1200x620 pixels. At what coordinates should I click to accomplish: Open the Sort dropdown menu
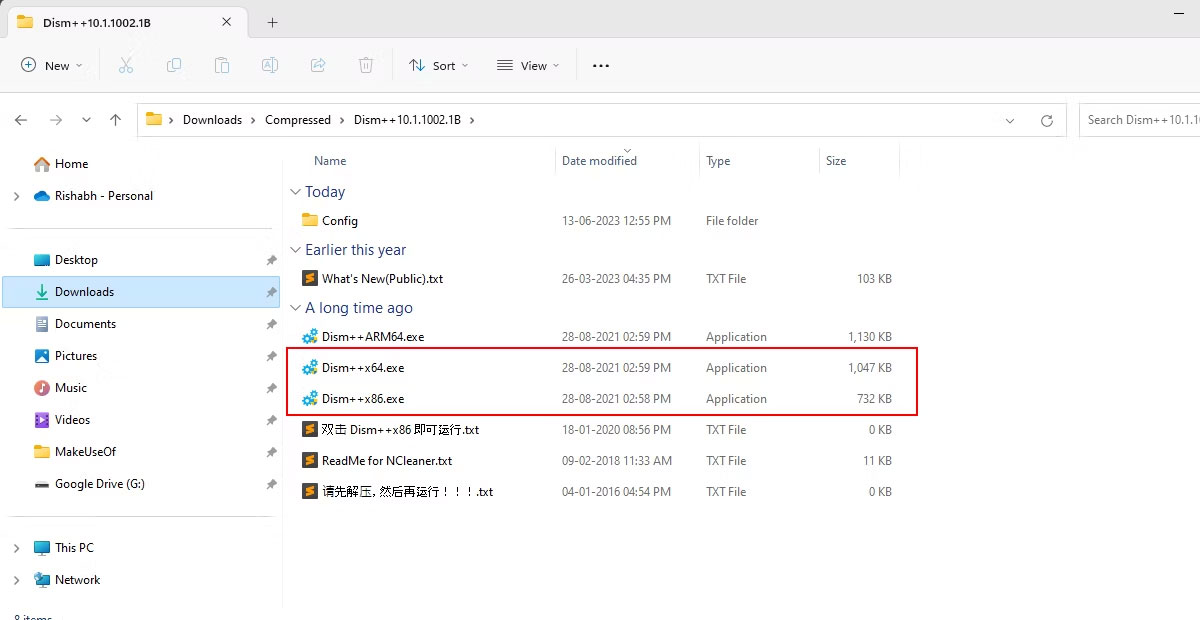click(438, 66)
